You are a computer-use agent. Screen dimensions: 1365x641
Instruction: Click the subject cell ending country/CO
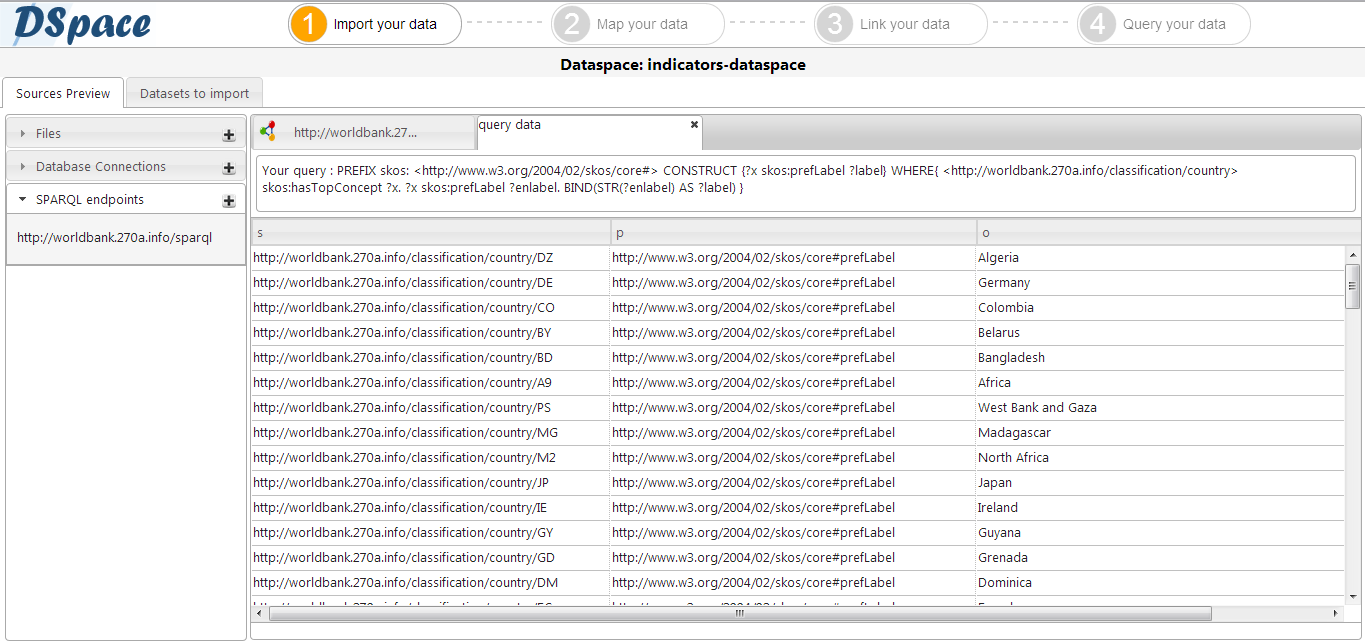tap(430, 308)
